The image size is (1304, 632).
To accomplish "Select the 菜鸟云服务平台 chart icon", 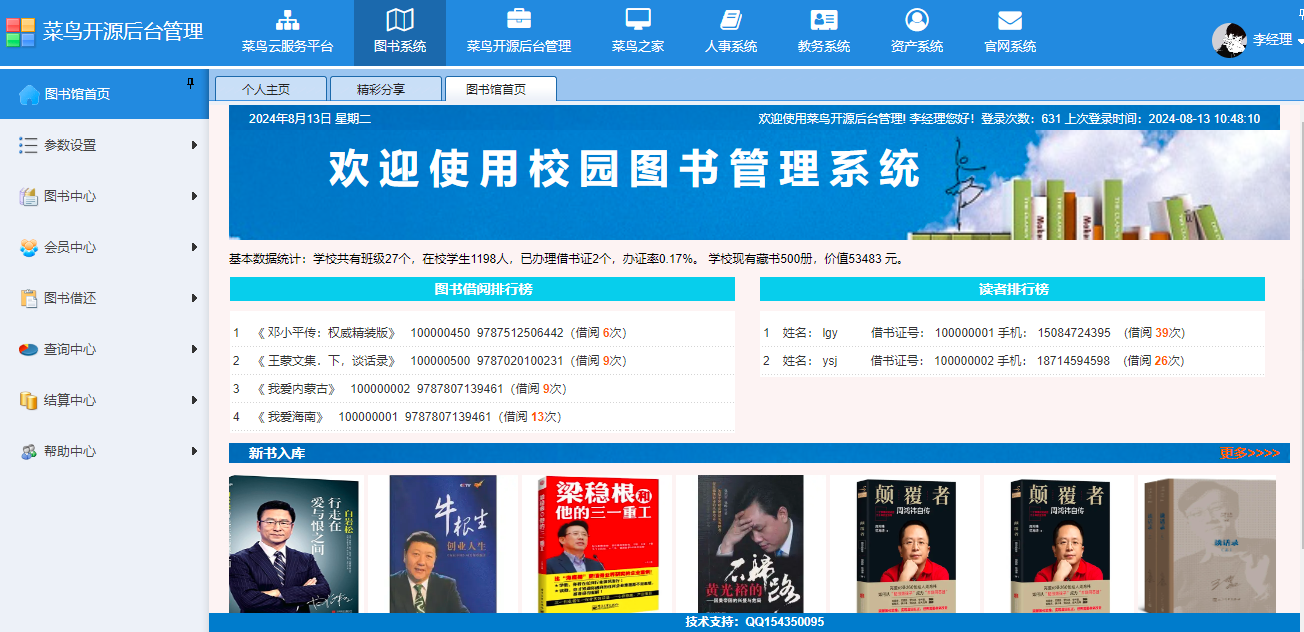I will tap(286, 21).
